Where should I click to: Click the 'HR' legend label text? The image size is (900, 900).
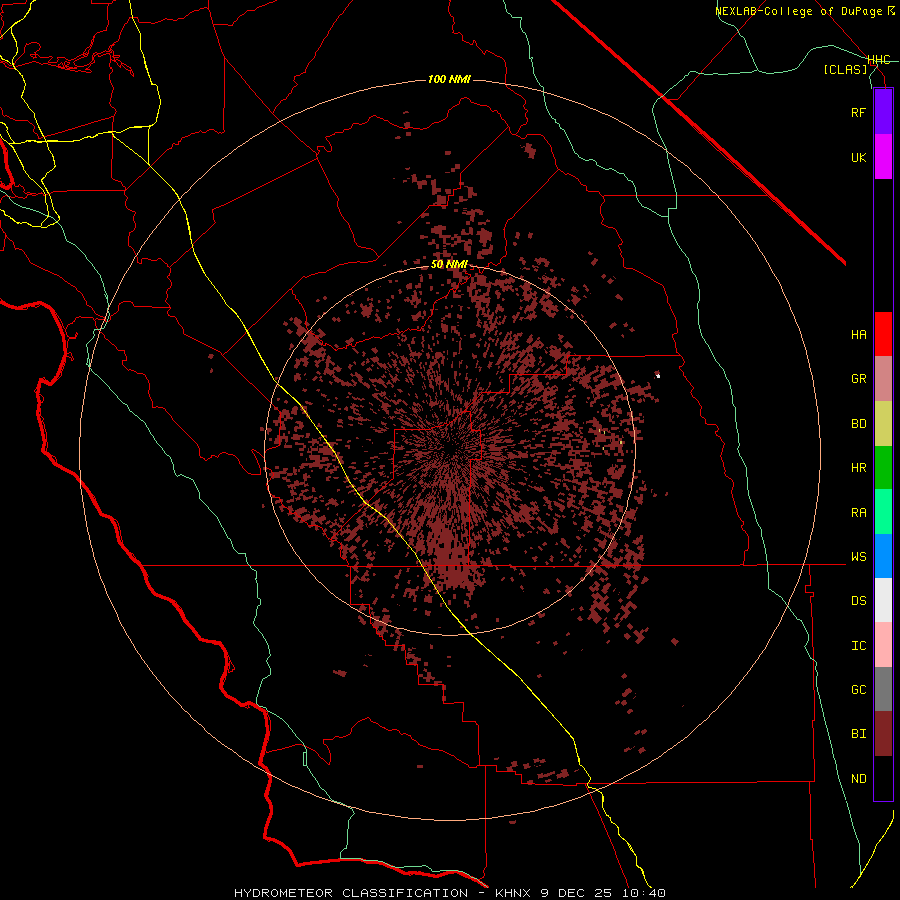(858, 468)
